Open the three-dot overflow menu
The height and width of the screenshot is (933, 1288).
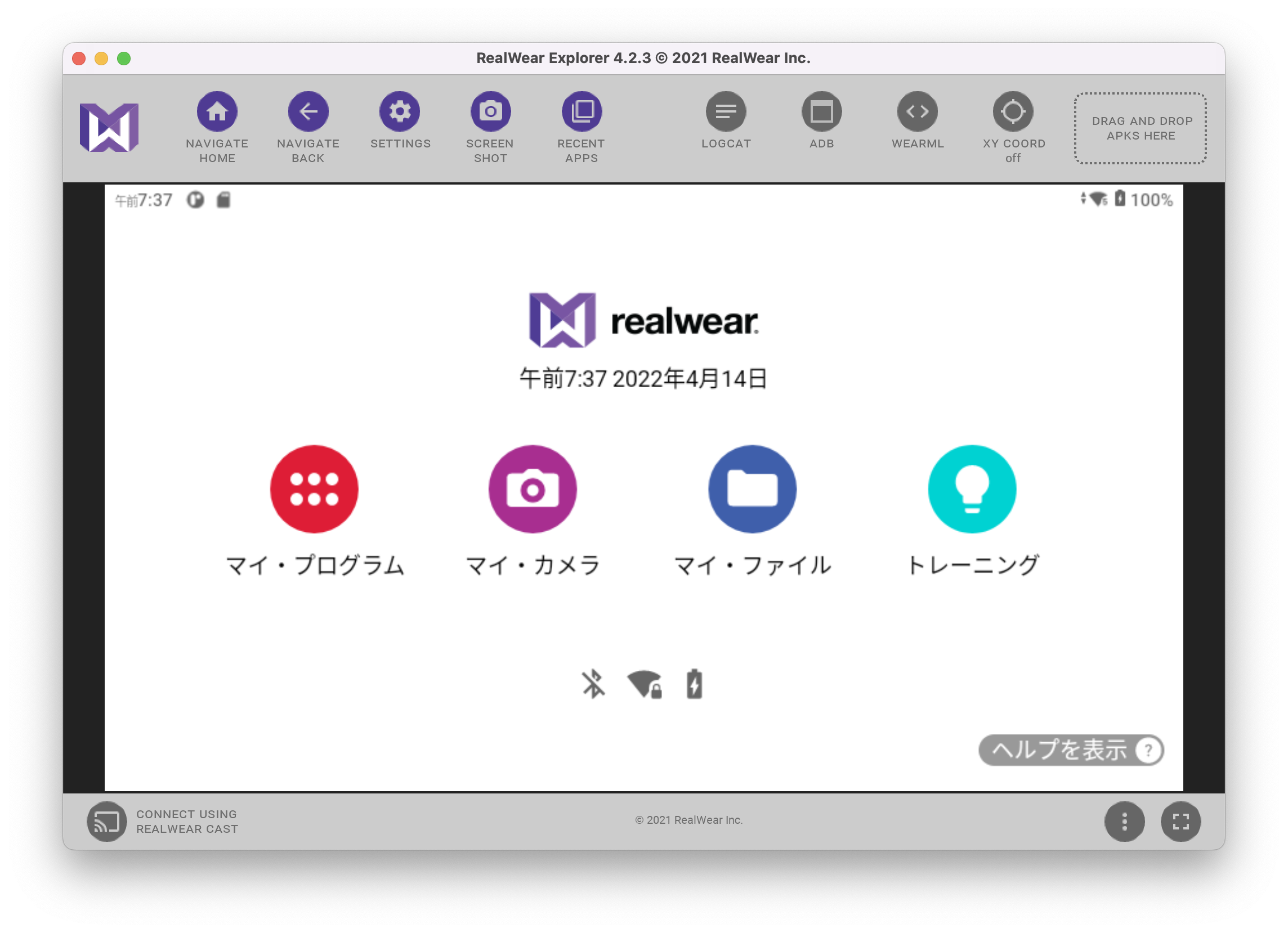click(1125, 821)
